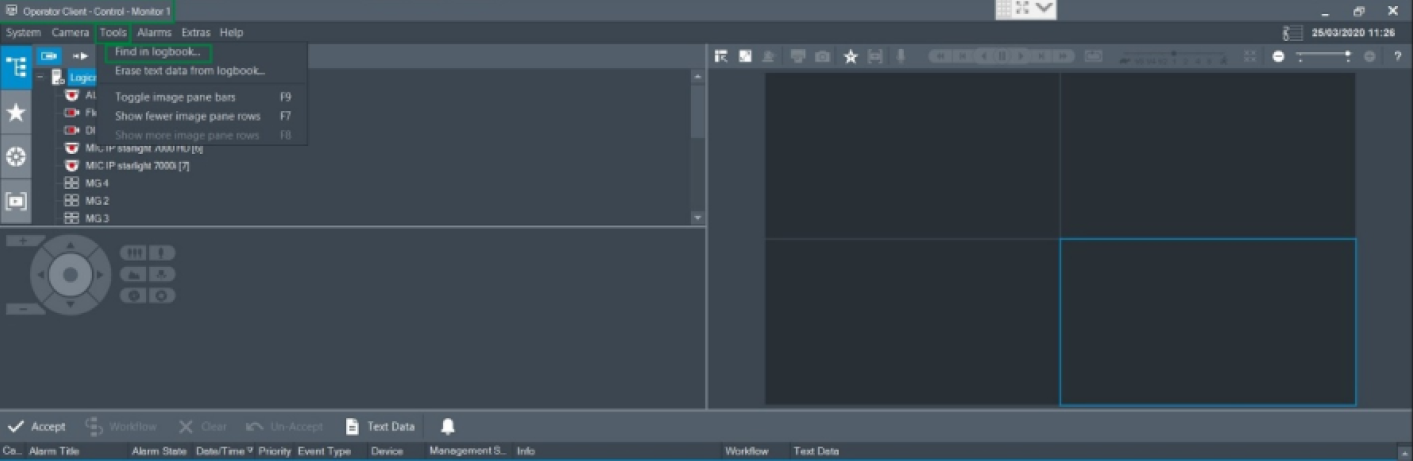Image resolution: width=1413 pixels, height=461 pixels.
Task: Sort by Alarm Title column
Action: click(54, 451)
